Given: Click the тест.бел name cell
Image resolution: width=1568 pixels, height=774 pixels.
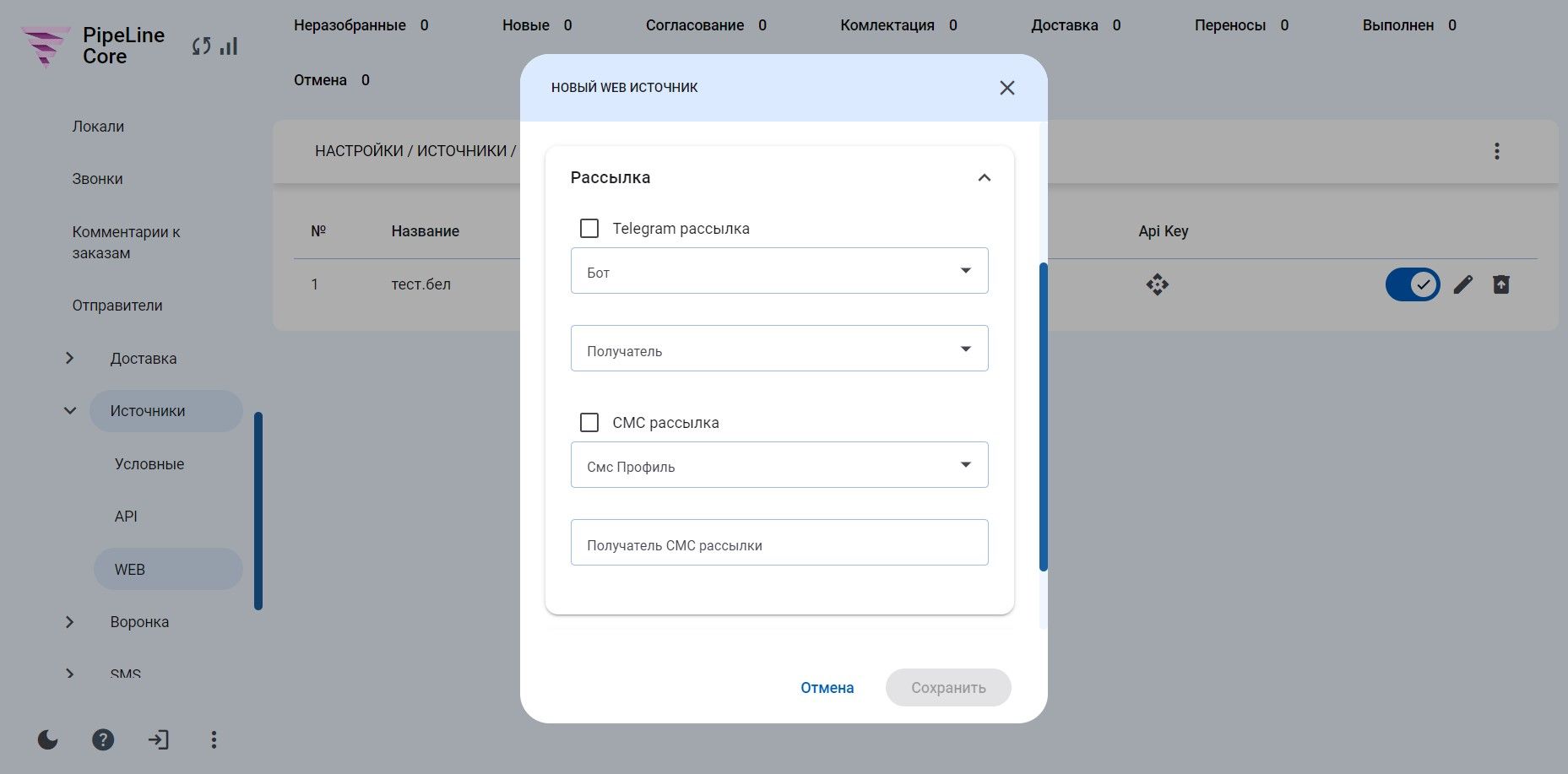Looking at the screenshot, I should [421, 284].
